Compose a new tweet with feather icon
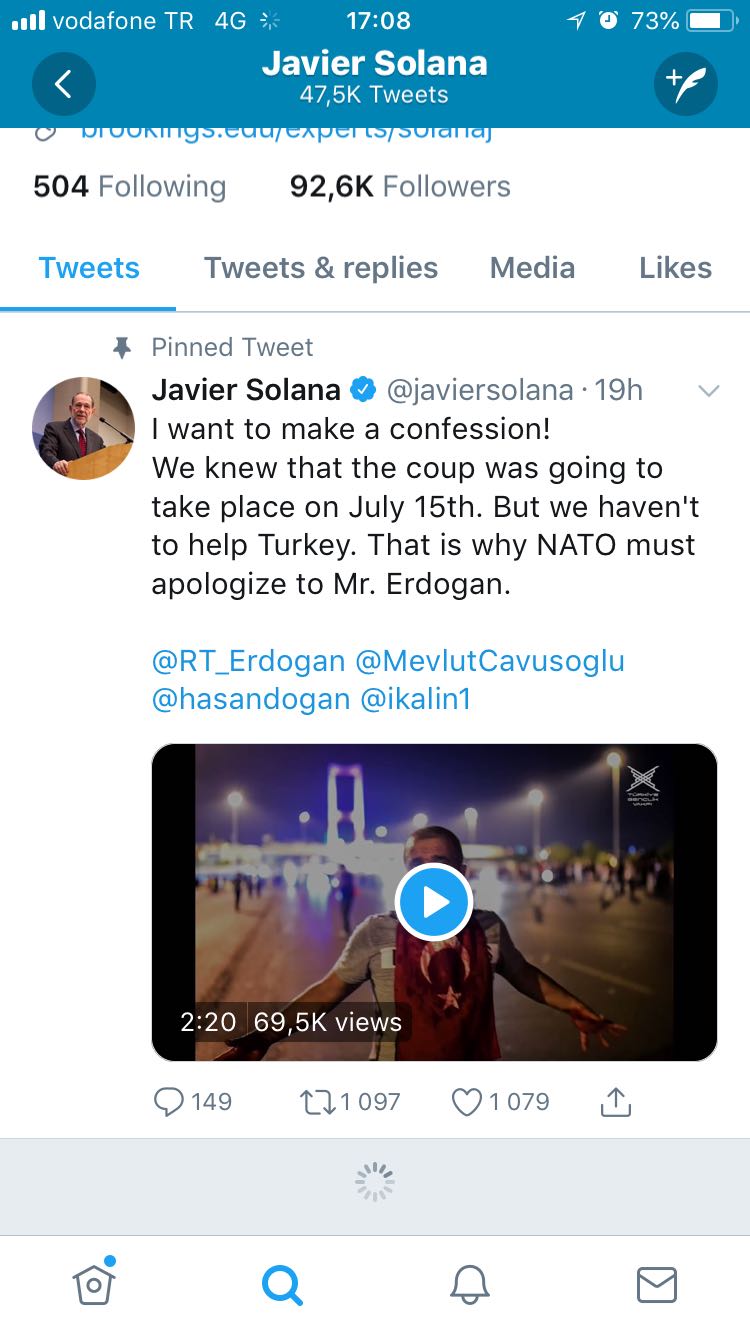Image resolution: width=750 pixels, height=1334 pixels. coord(686,84)
